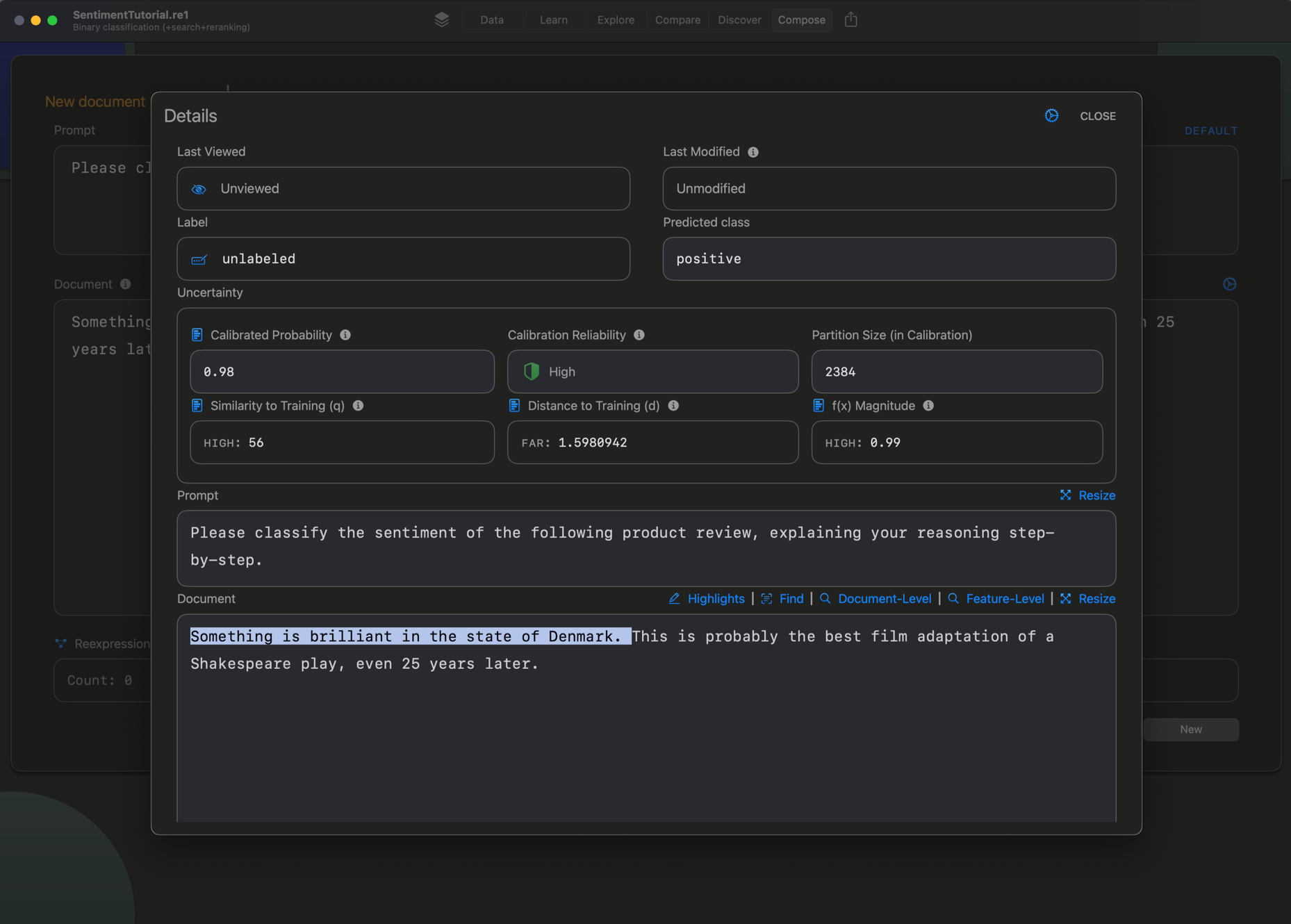
Task: Open the Feature-Level search link
Action: (996, 599)
